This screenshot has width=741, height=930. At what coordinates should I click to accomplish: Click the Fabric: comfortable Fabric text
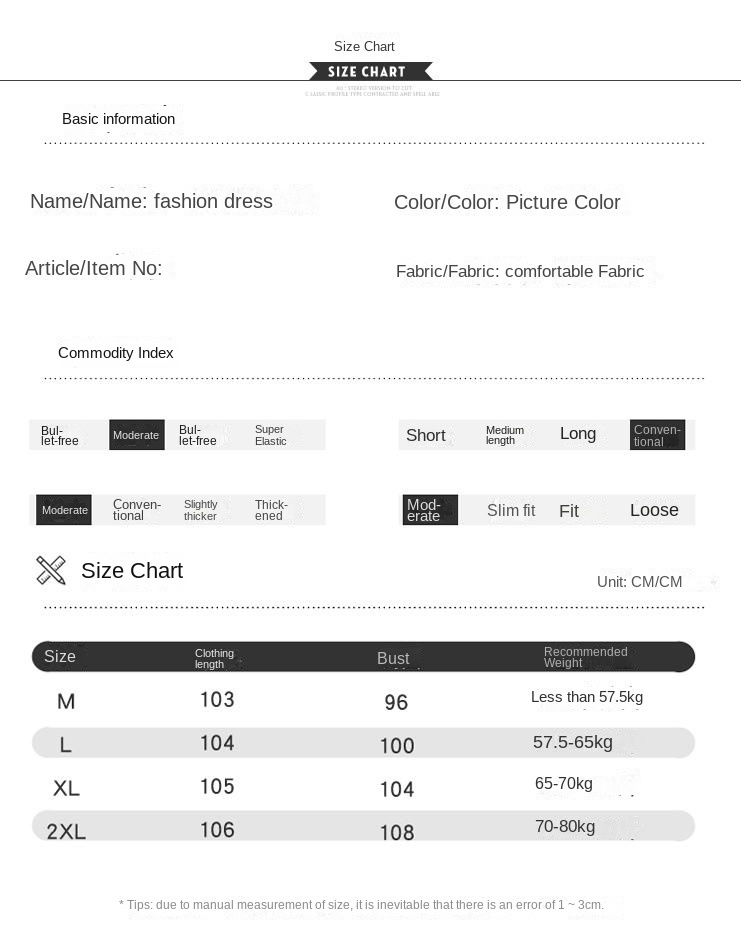[x=520, y=271]
